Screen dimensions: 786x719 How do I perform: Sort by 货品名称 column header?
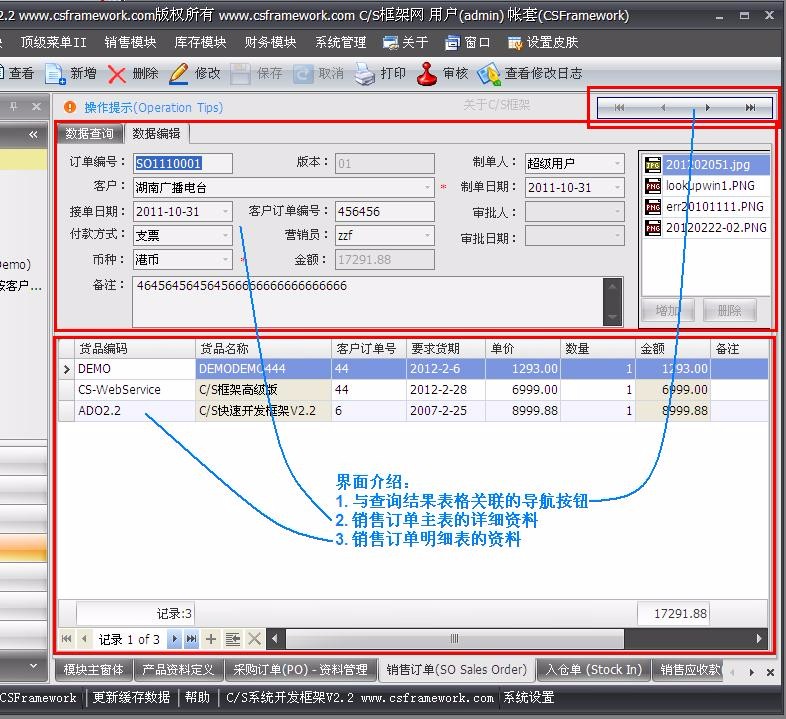[x=263, y=348]
